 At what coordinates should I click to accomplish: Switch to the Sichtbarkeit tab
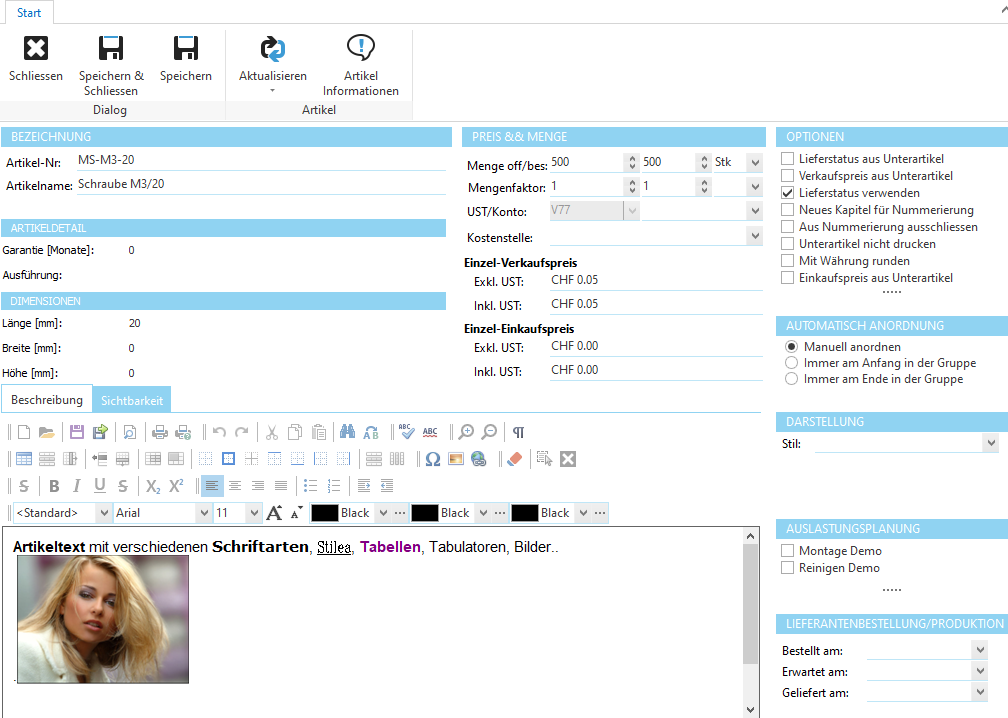[x=133, y=400]
